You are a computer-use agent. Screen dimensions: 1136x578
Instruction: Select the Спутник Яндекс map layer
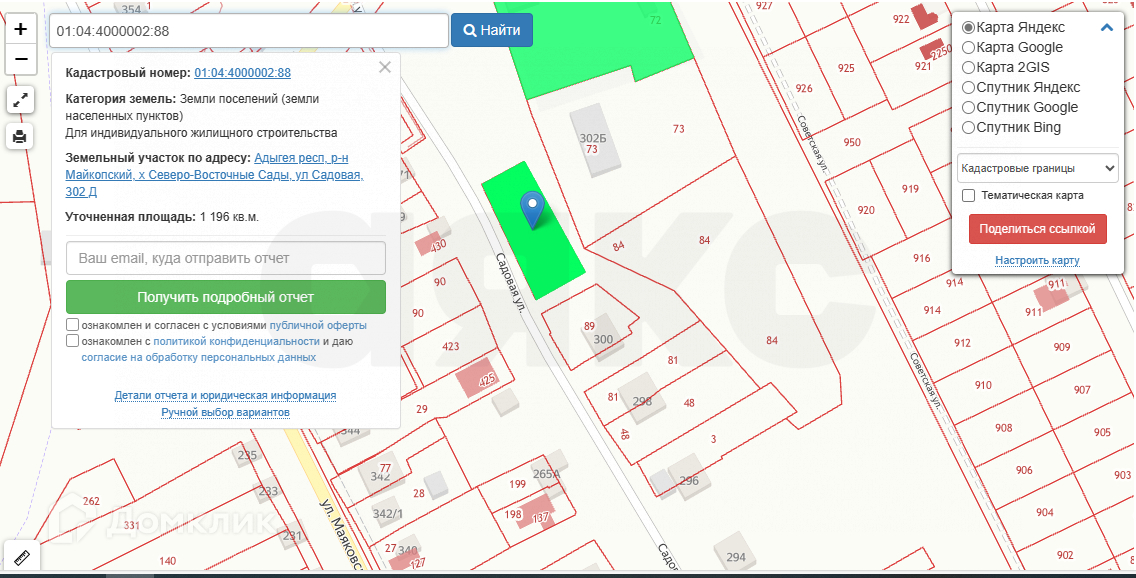click(x=968, y=87)
